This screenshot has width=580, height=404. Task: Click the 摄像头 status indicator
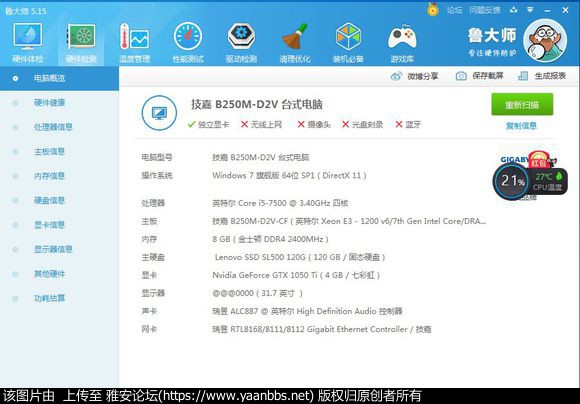coord(314,125)
